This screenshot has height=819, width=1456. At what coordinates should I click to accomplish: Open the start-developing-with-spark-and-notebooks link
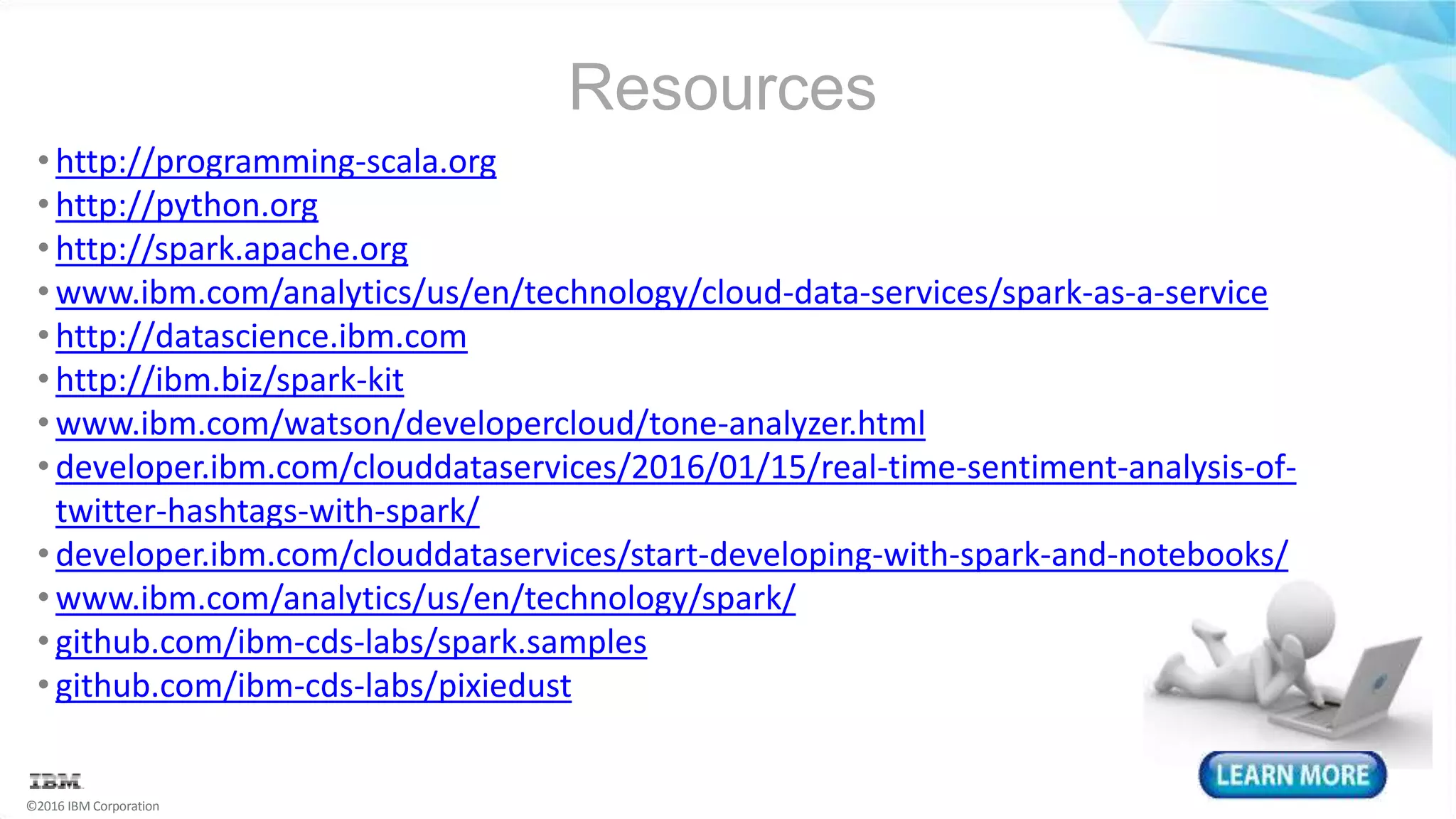click(x=672, y=555)
